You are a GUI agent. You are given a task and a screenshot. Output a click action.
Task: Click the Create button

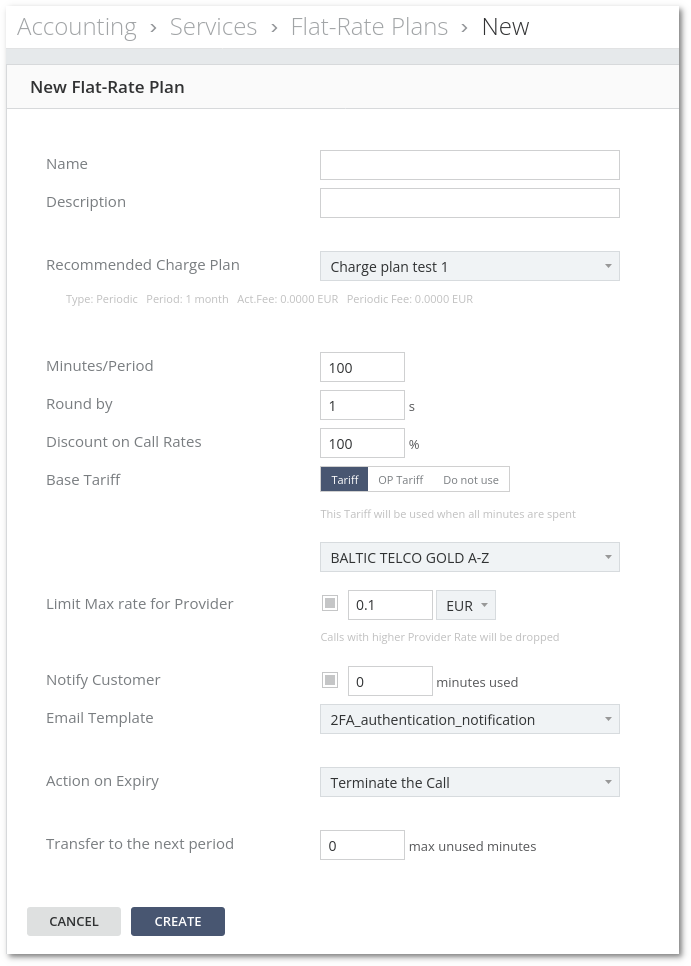tap(178, 921)
